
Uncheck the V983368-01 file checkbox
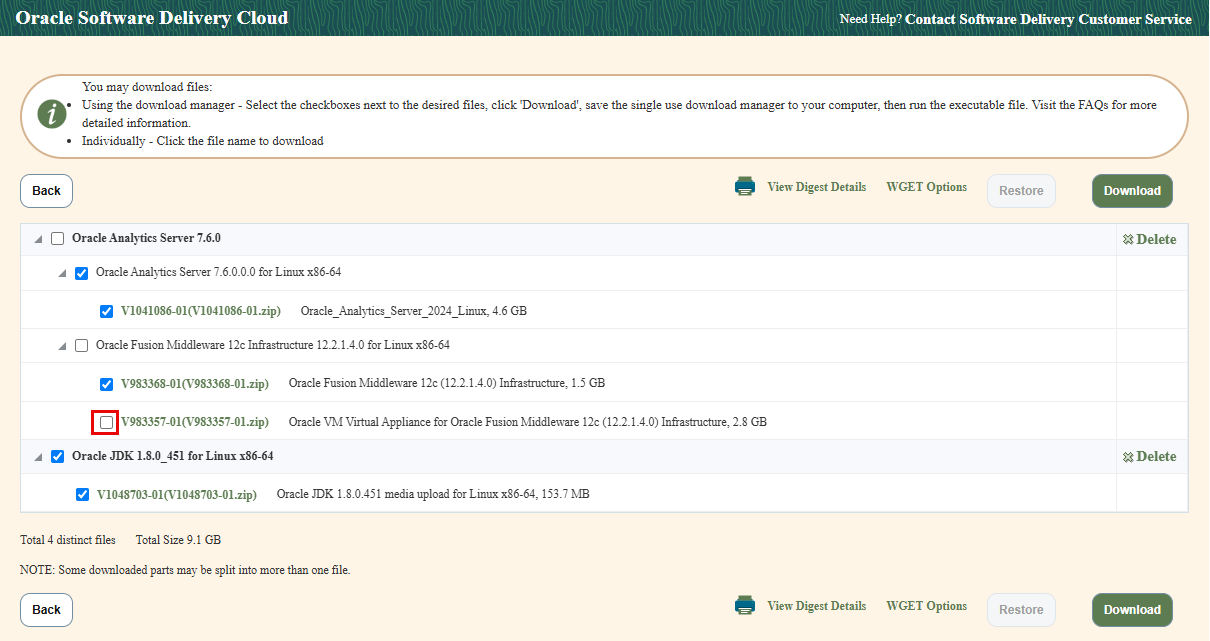click(x=106, y=384)
